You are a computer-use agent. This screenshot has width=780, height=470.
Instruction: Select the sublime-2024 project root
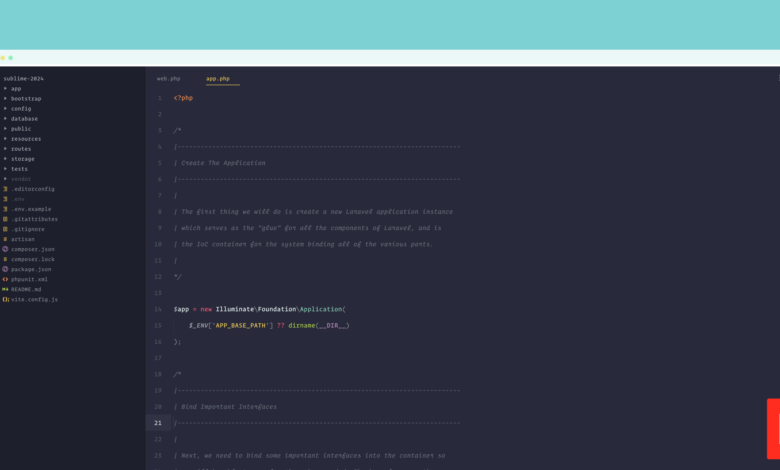pos(23,79)
